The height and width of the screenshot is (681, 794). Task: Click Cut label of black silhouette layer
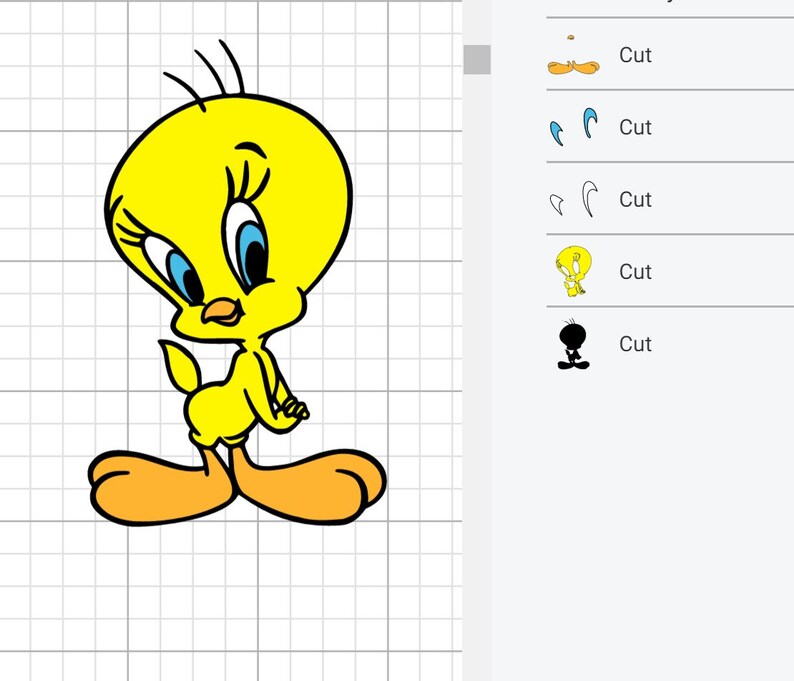pos(635,344)
